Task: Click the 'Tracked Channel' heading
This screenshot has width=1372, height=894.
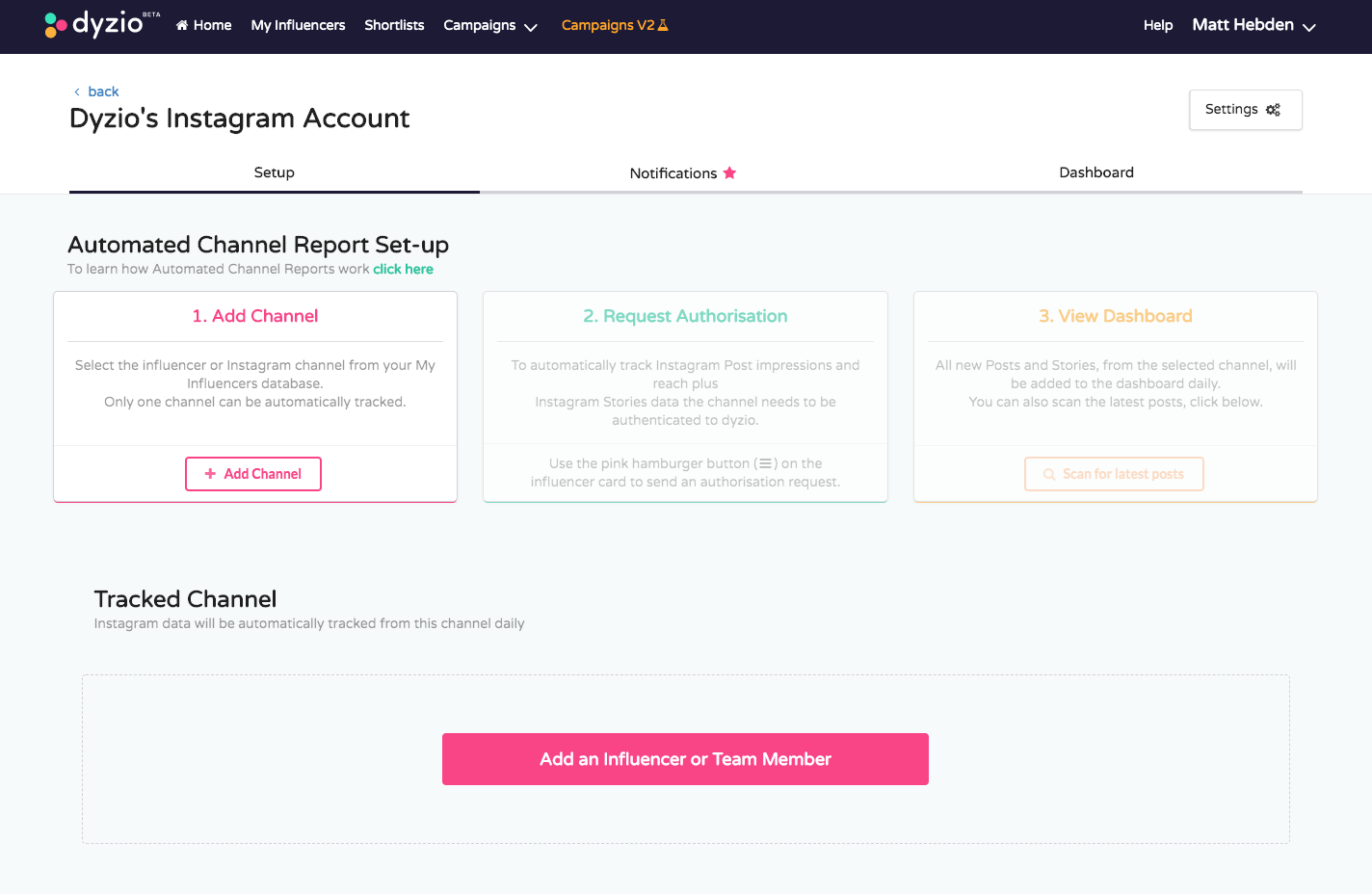Action: click(x=185, y=599)
